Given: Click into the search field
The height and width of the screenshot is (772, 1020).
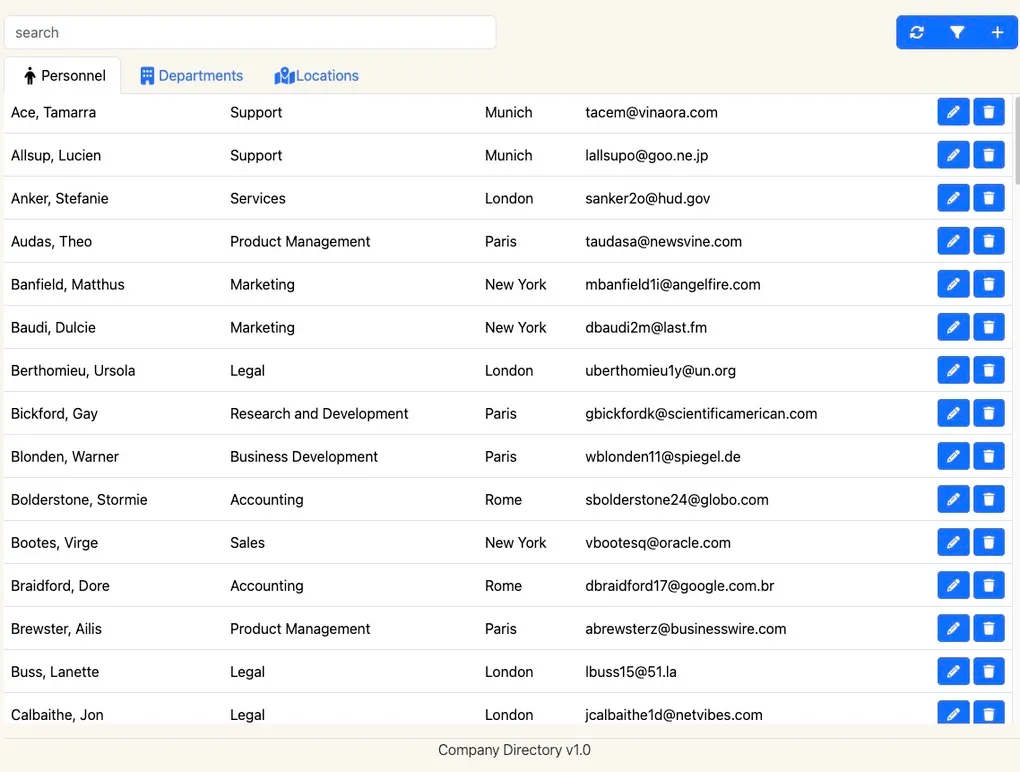Looking at the screenshot, I should coord(250,33).
